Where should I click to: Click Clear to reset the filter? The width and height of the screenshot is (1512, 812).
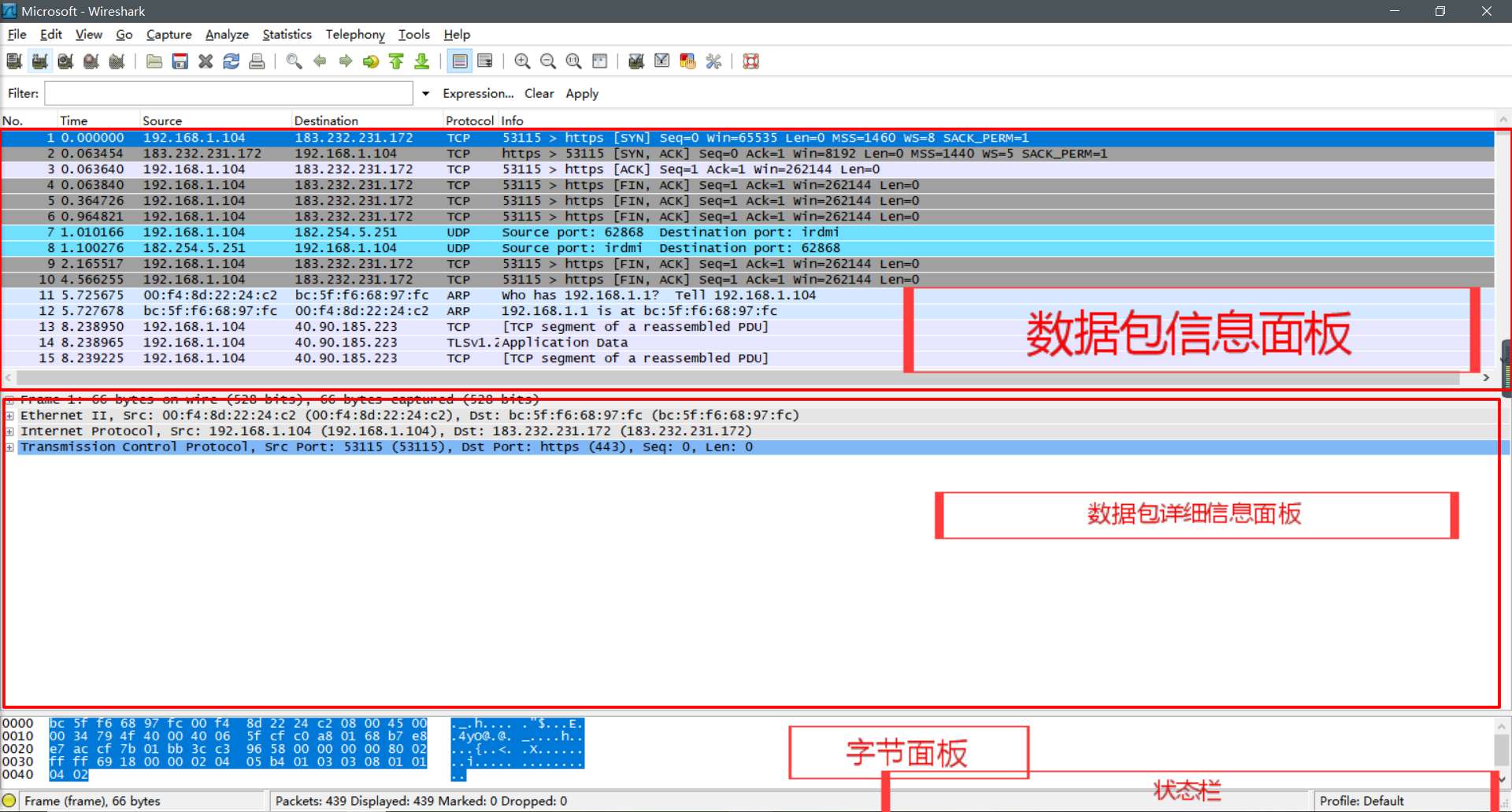(x=539, y=94)
